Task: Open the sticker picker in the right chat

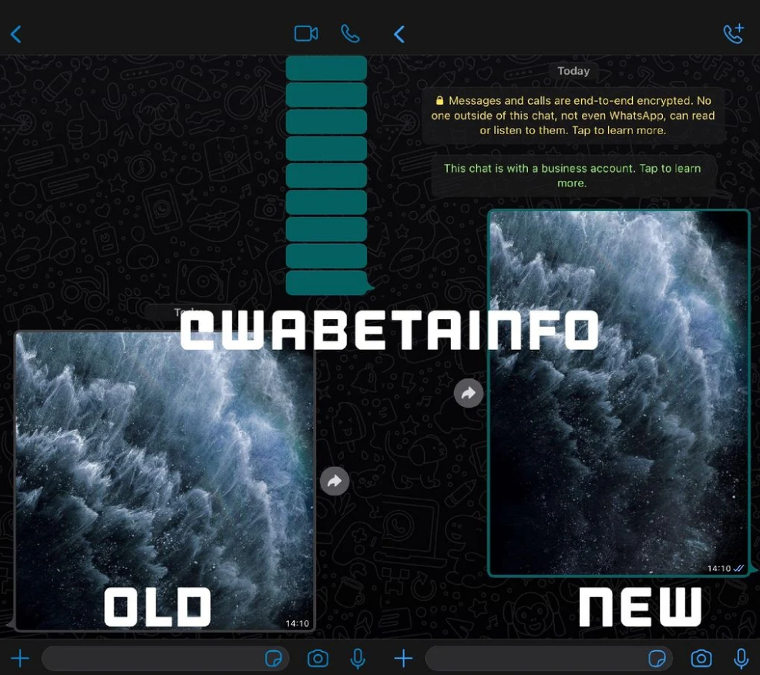Action: tap(657, 658)
